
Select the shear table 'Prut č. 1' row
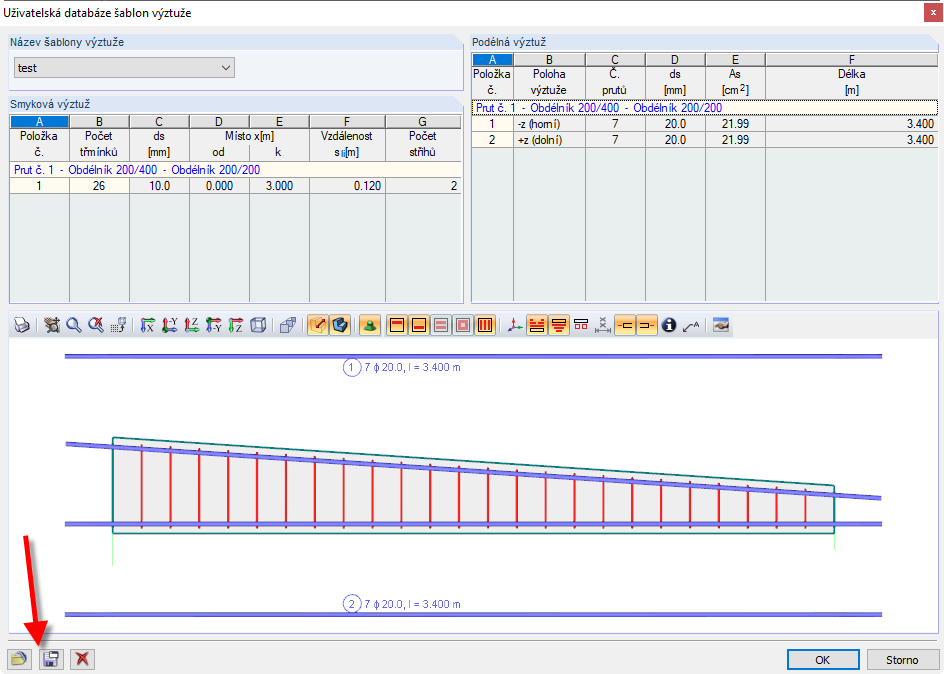coord(235,170)
